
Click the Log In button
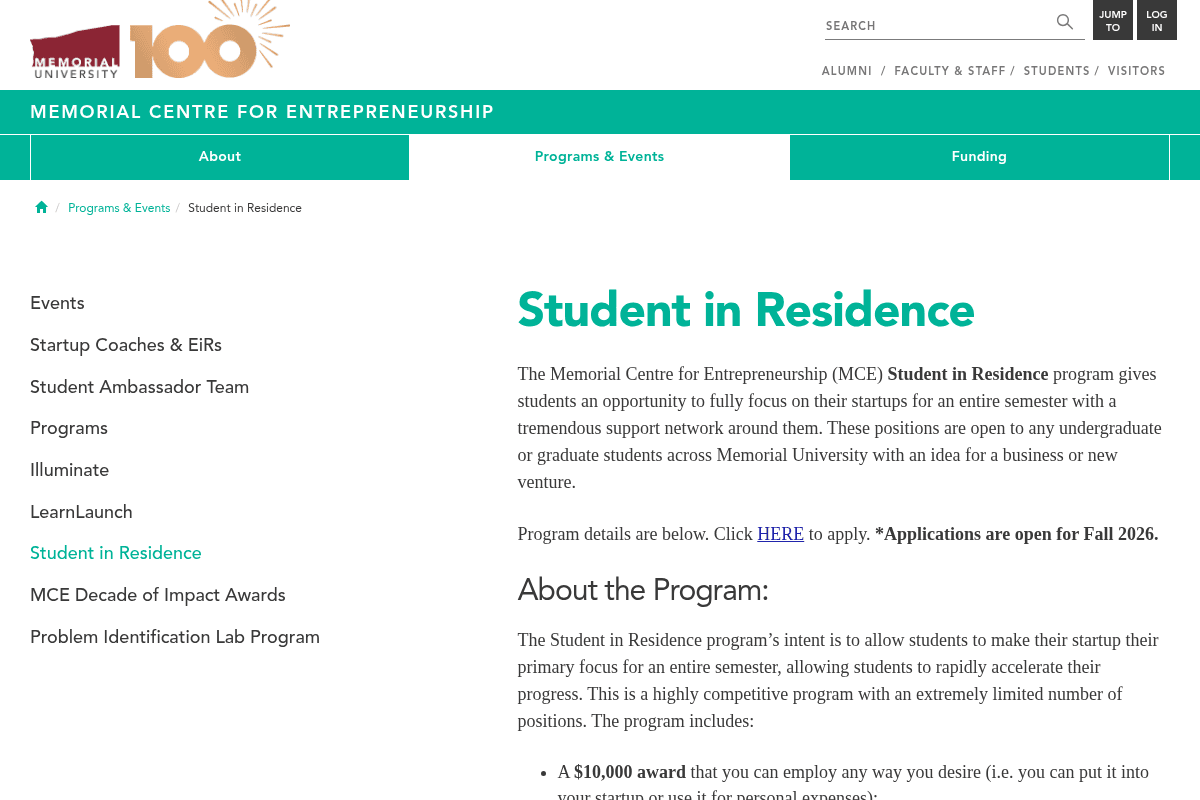point(1157,20)
